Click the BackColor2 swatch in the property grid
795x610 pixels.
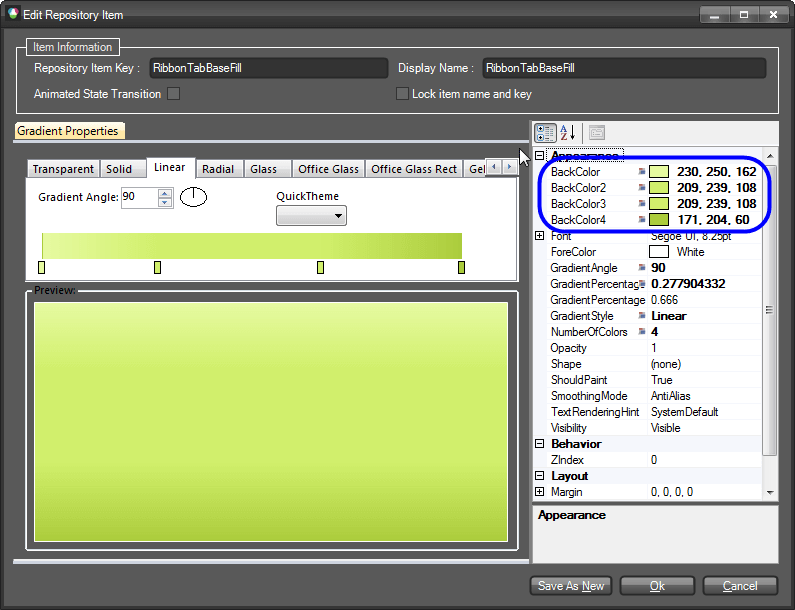pos(659,188)
